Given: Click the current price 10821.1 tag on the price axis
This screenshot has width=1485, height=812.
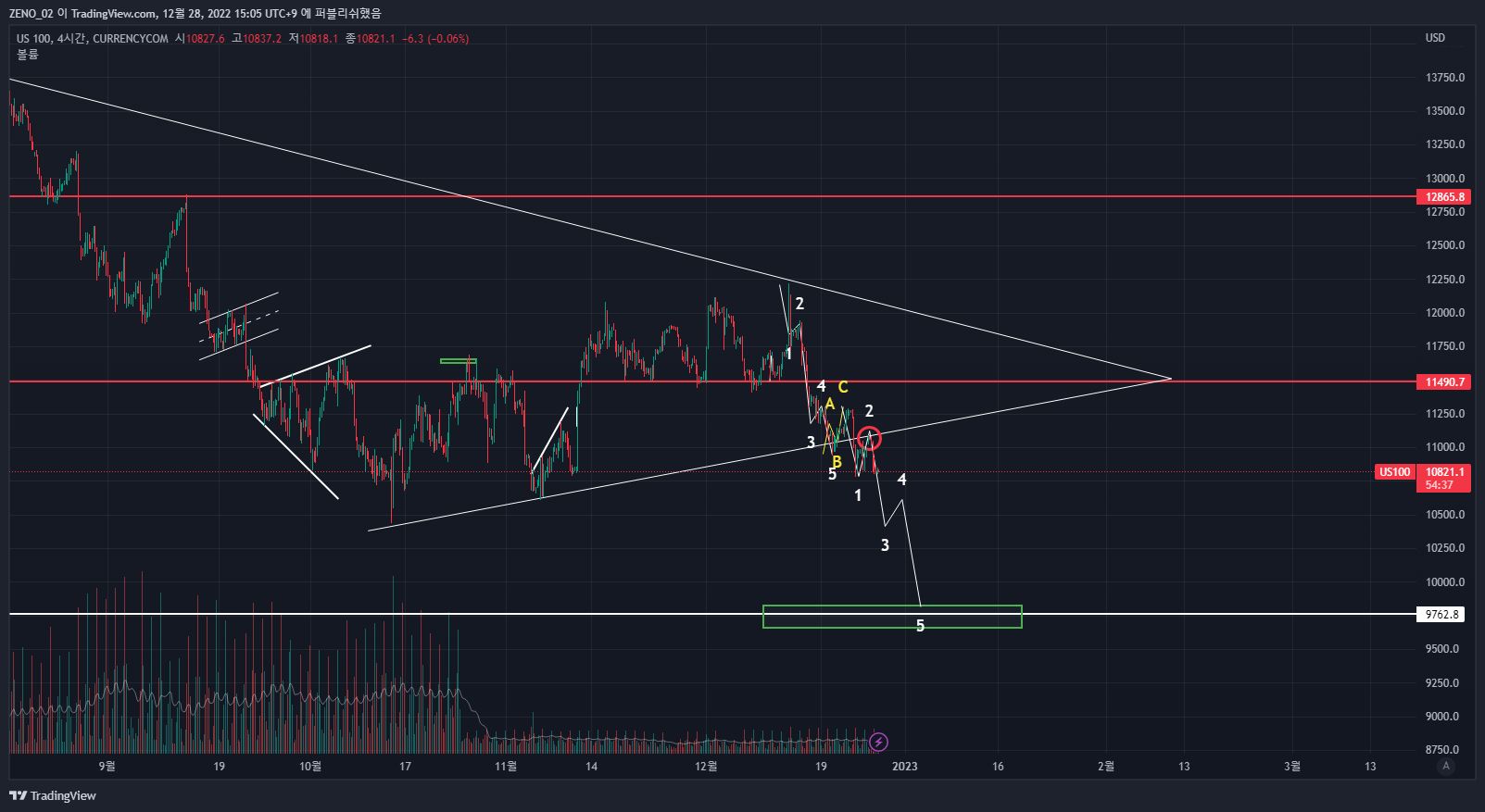Looking at the screenshot, I should pyautogui.click(x=1444, y=472).
